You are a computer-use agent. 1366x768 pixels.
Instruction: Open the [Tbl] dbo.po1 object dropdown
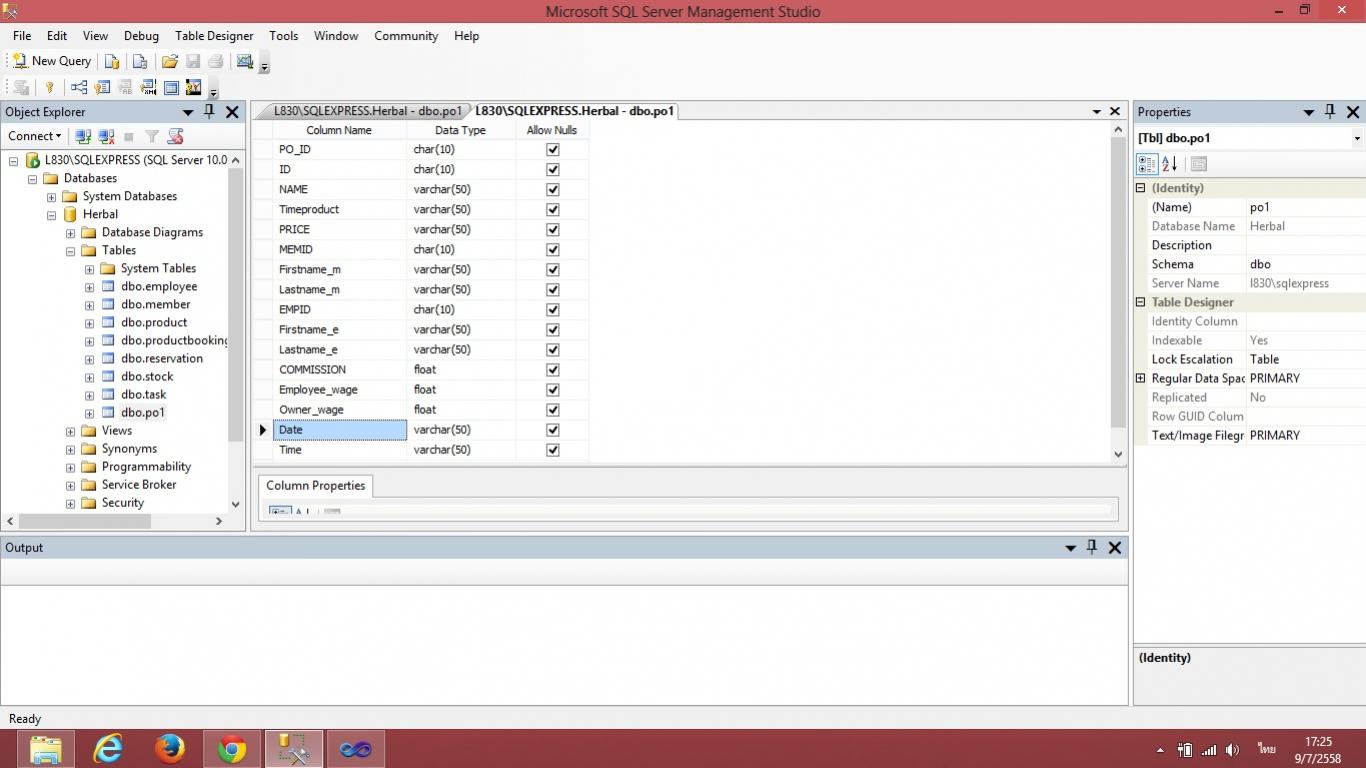[x=1357, y=138]
